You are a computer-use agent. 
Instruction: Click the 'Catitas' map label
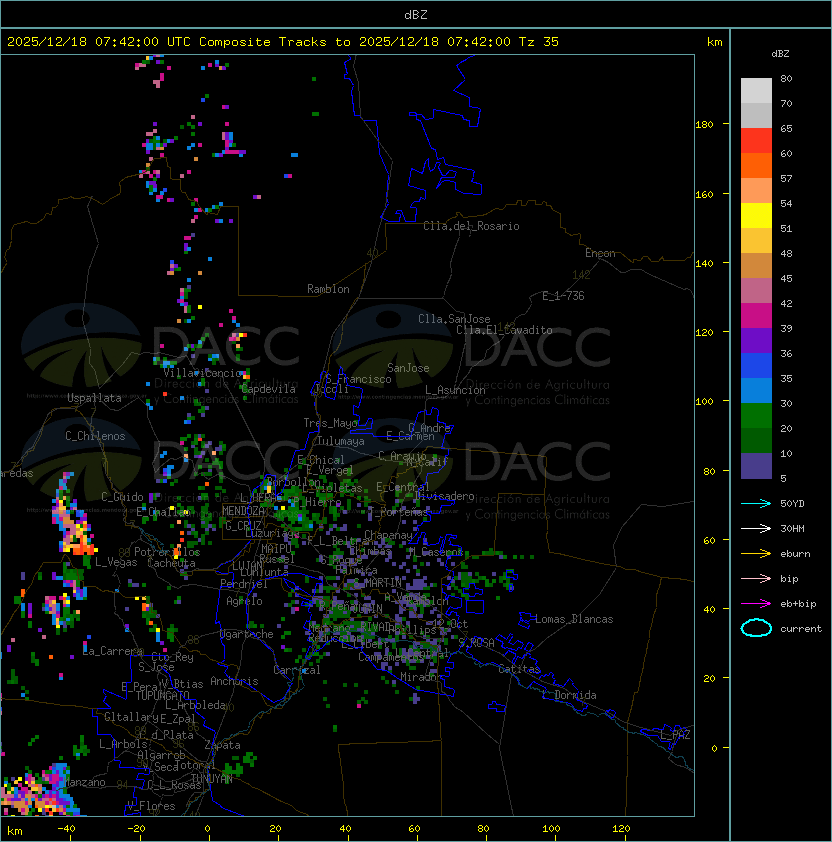(519, 669)
